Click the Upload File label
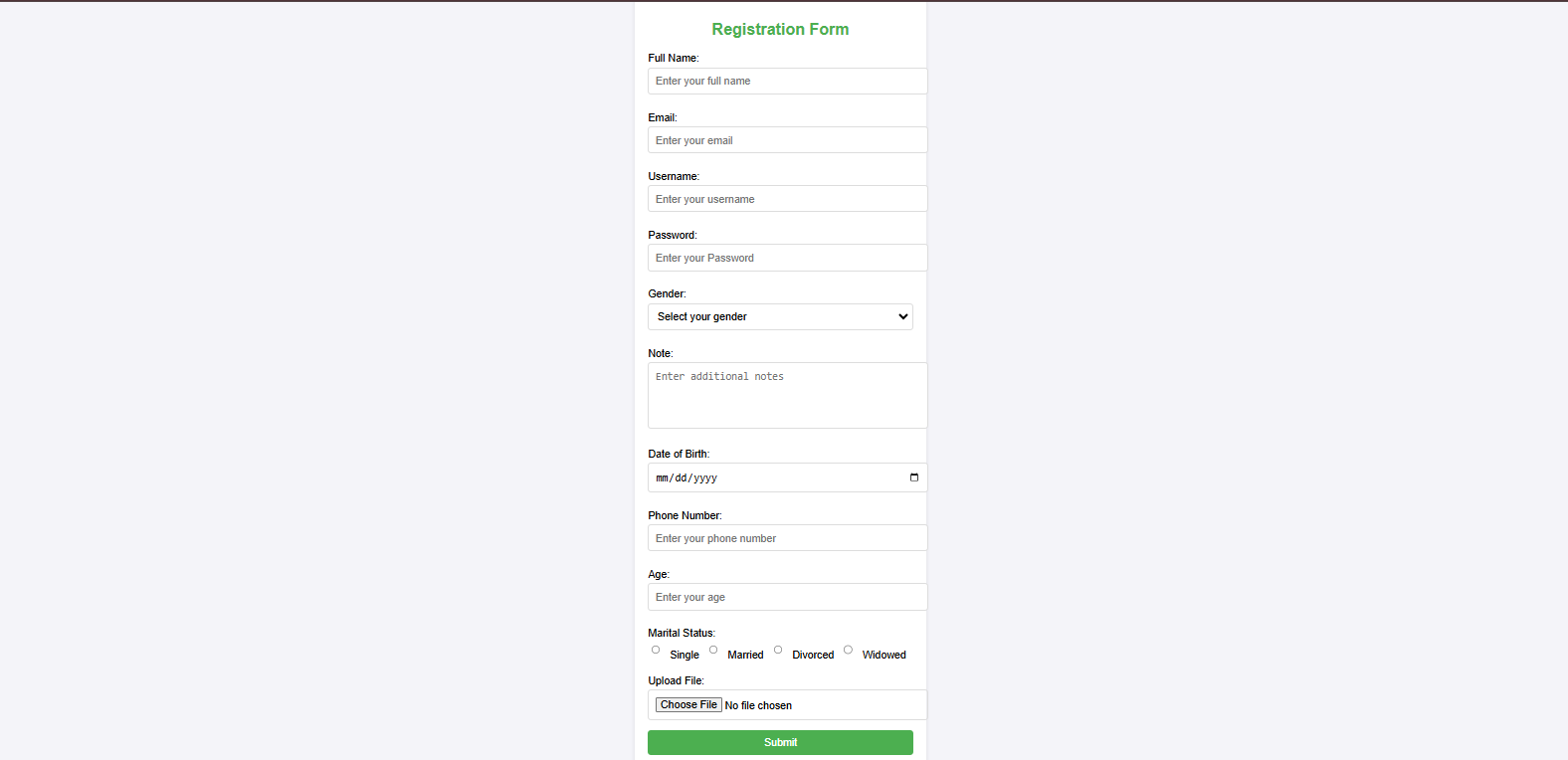Image resolution: width=1568 pixels, height=760 pixels. coord(676,680)
